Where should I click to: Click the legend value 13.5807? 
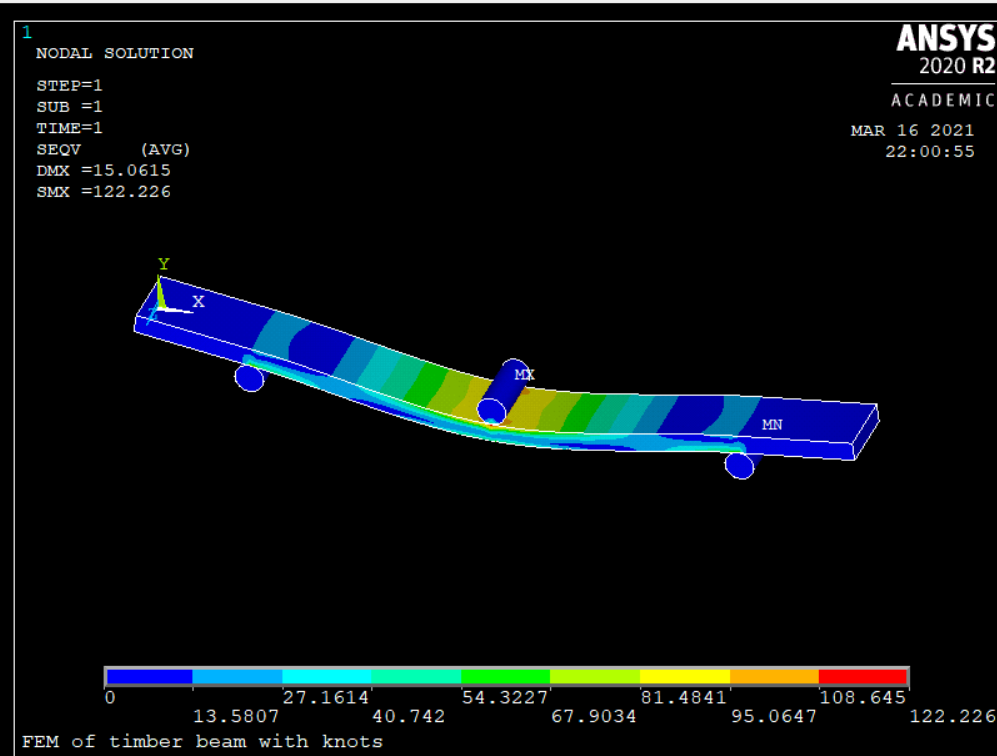[236, 717]
